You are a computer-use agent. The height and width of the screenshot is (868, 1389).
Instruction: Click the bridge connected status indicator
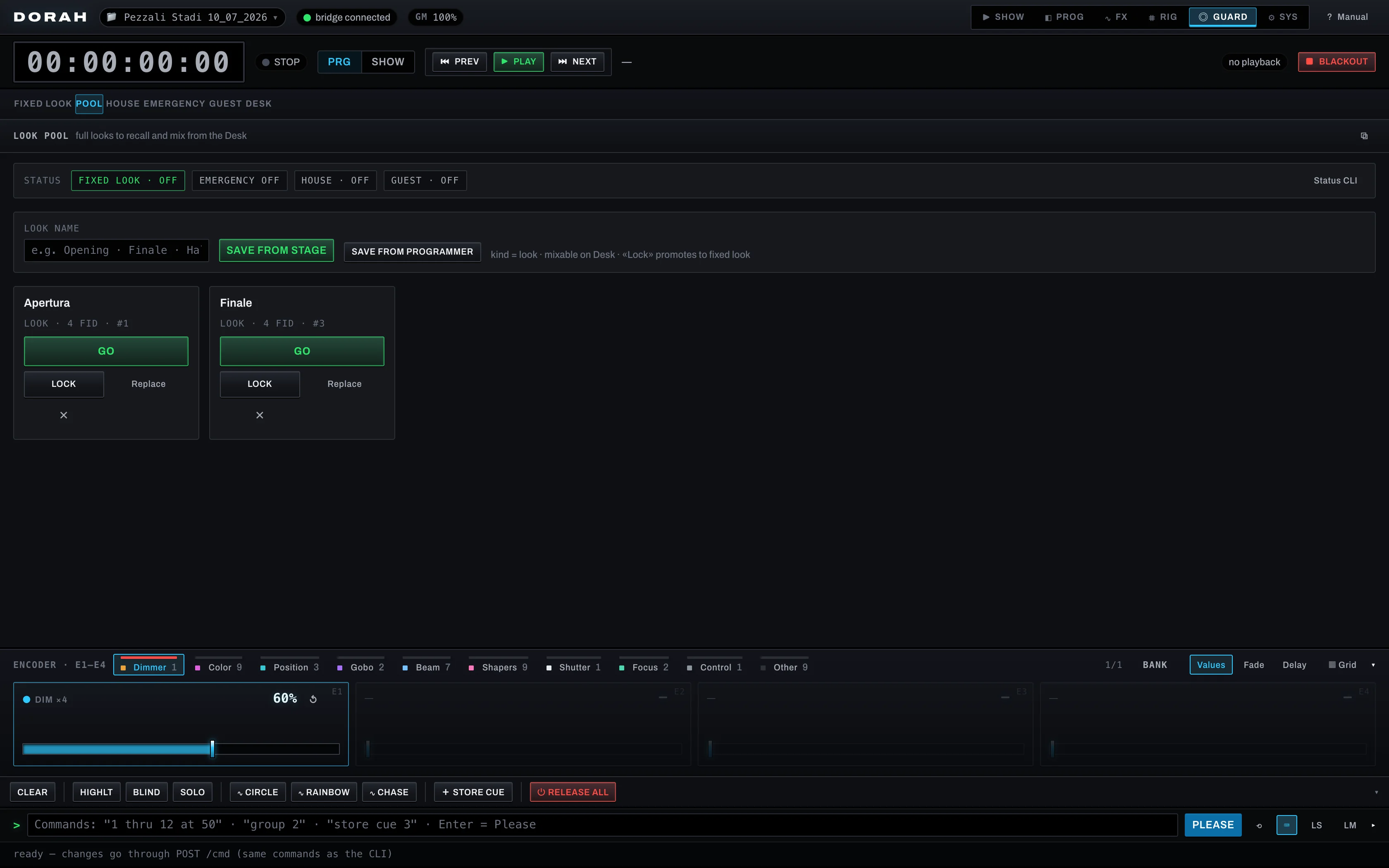(x=347, y=17)
